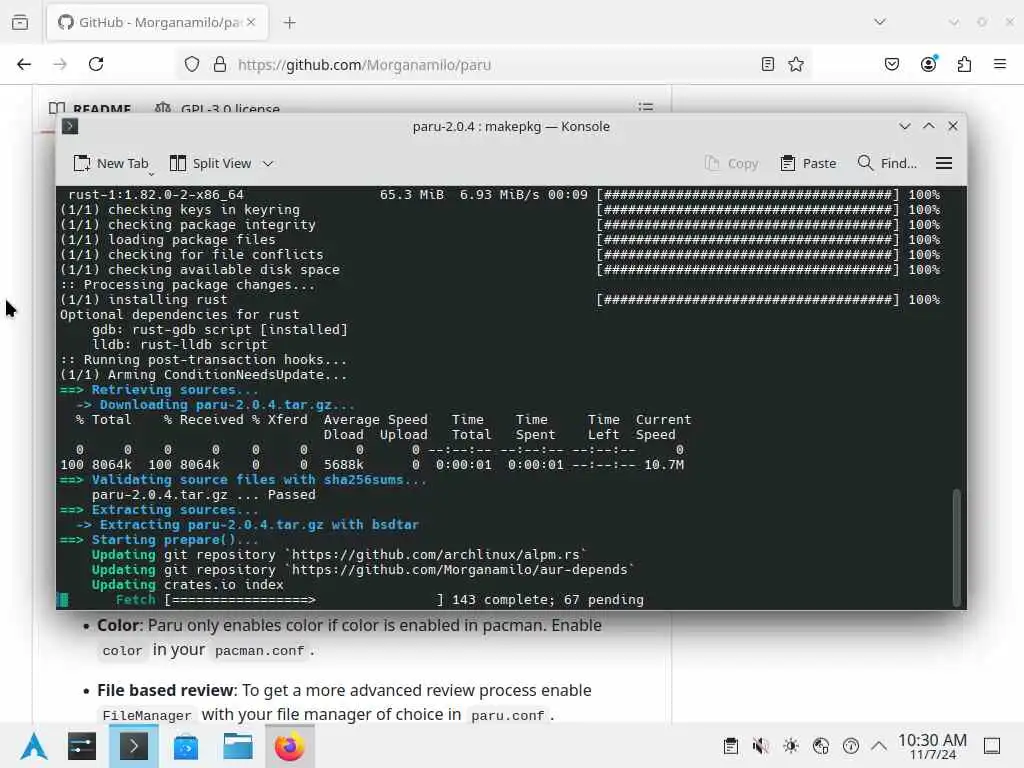1024x768 pixels.
Task: Click the Konsole terminal window icon
Action: coord(70,126)
